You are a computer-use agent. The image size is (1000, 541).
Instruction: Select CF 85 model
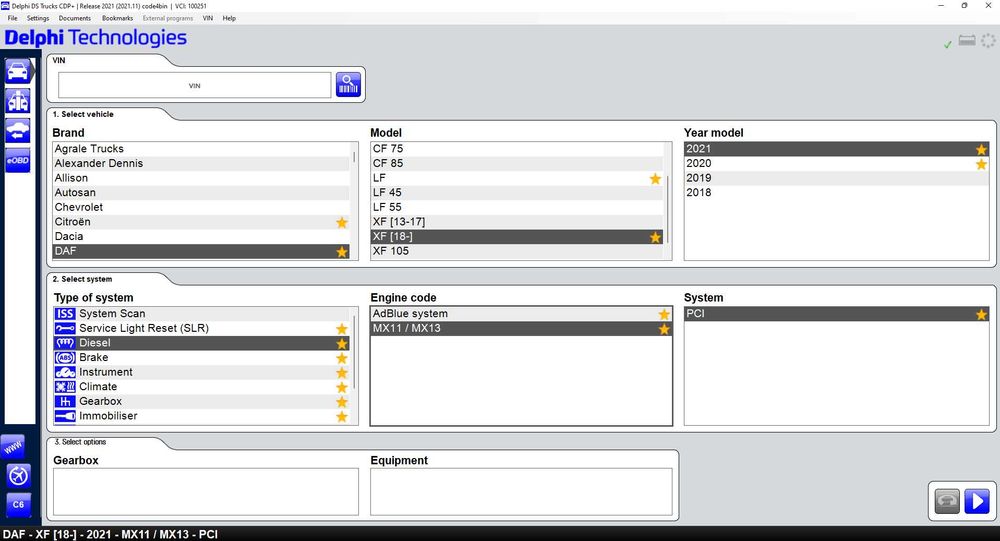(517, 163)
